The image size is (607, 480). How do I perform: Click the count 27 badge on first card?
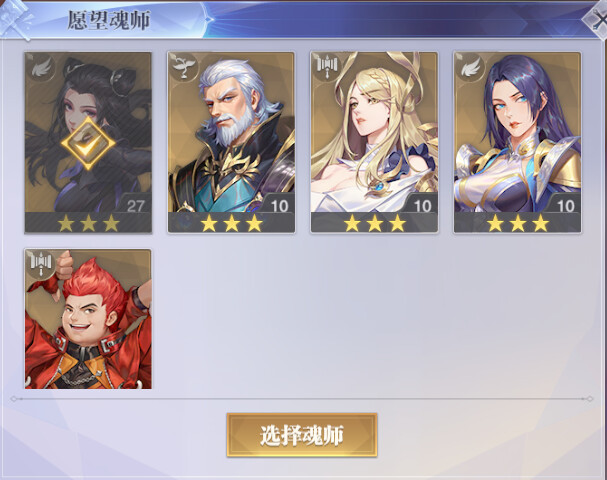pyautogui.click(x=135, y=206)
